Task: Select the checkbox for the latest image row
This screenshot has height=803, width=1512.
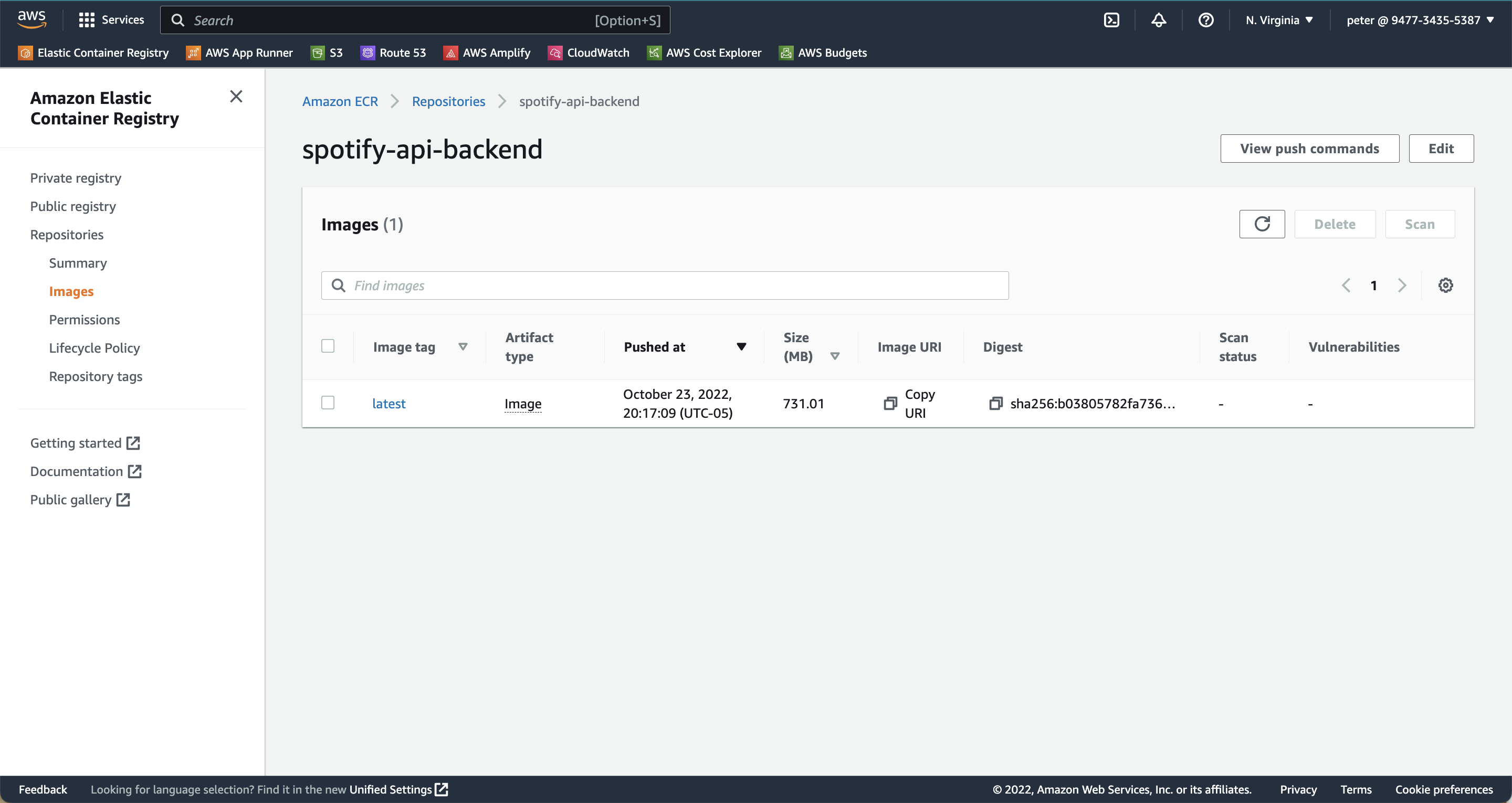Action: click(x=328, y=403)
